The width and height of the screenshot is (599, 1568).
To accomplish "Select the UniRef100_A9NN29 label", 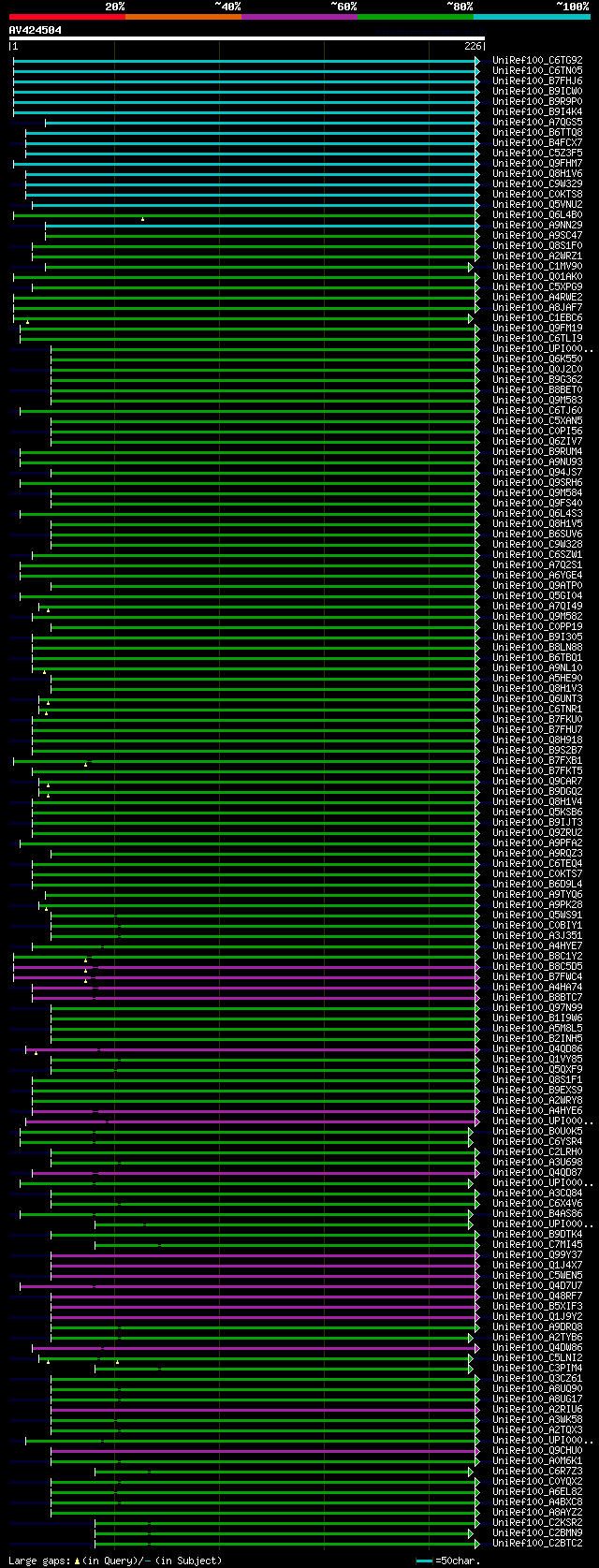I will coord(537,226).
